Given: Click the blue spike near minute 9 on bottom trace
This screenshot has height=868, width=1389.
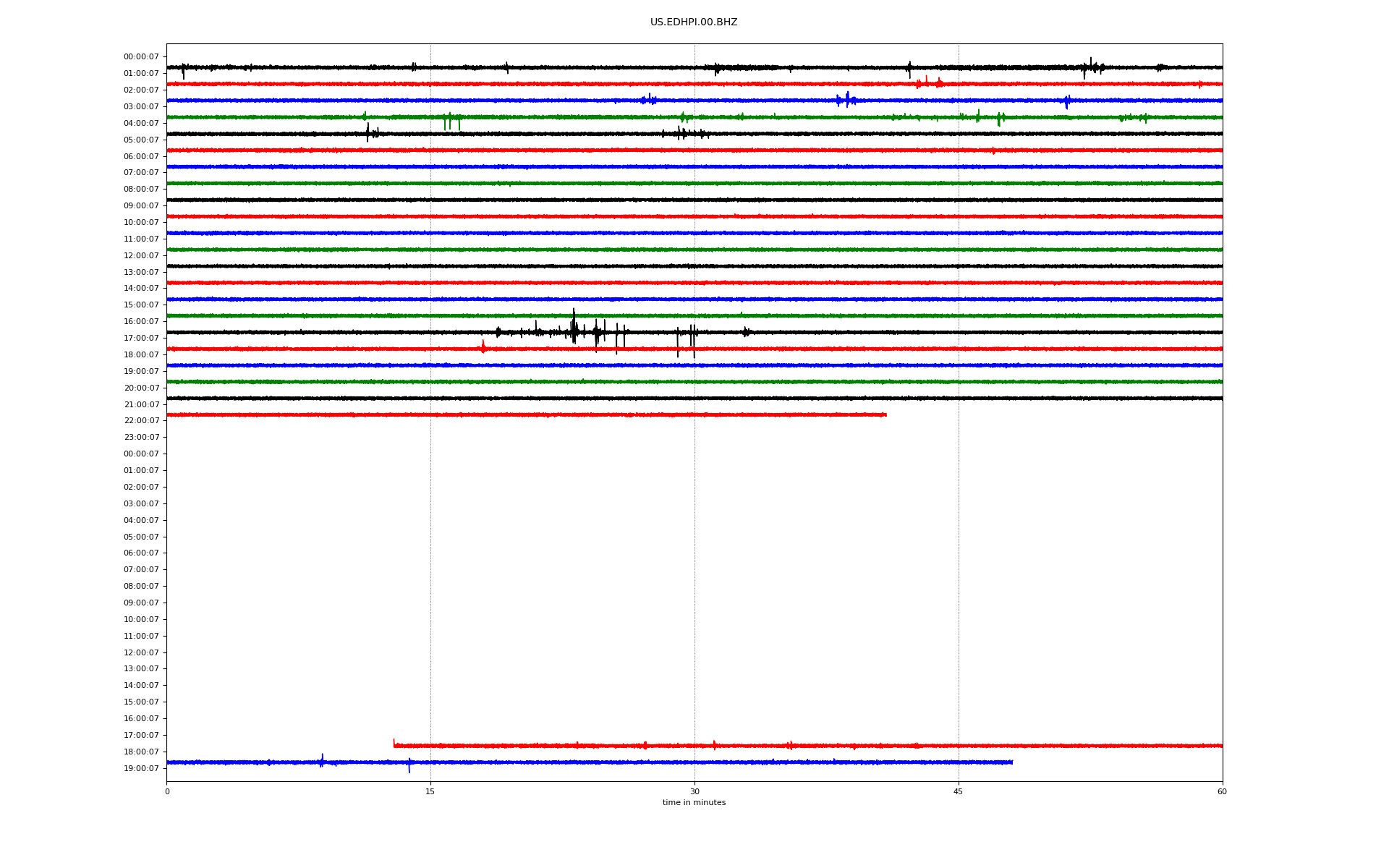Looking at the screenshot, I should 322,760.
